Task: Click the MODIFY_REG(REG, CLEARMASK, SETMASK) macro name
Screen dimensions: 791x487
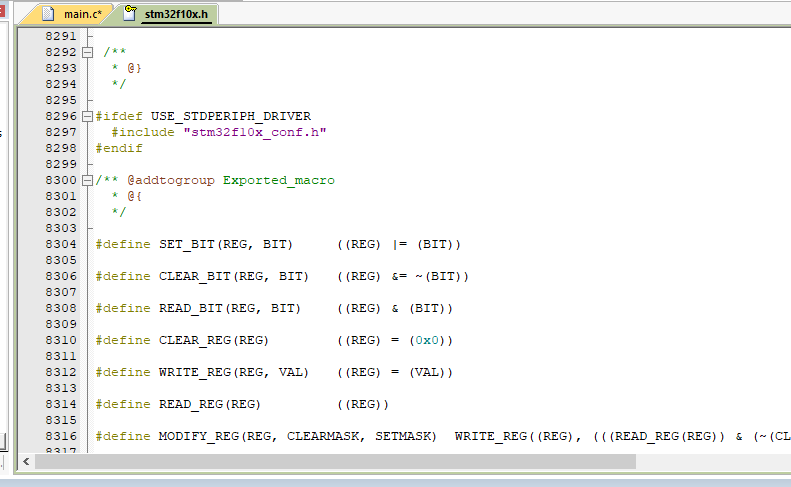Action: click(297, 436)
